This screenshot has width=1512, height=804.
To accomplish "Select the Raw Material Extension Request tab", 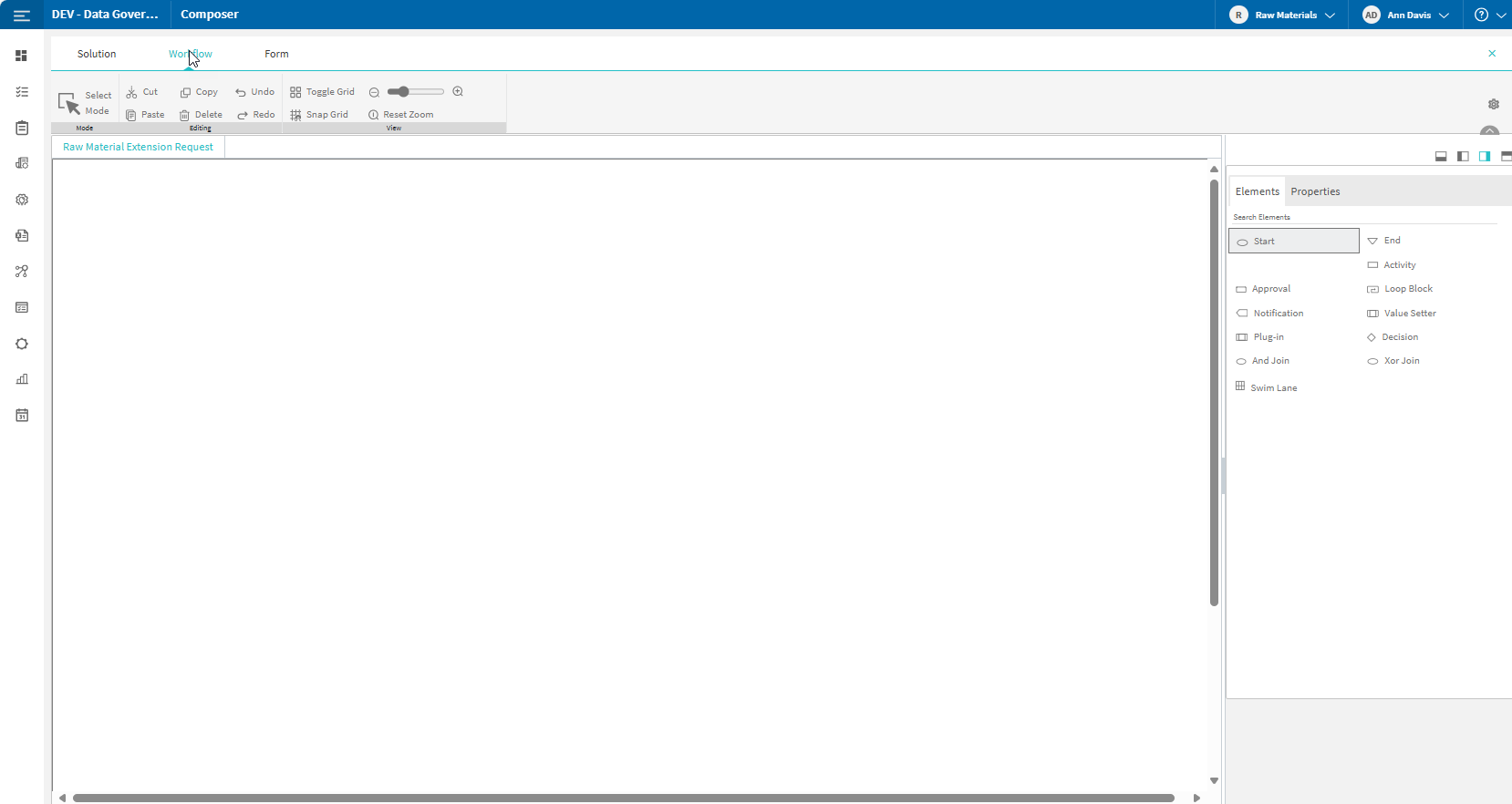I will pos(138,147).
